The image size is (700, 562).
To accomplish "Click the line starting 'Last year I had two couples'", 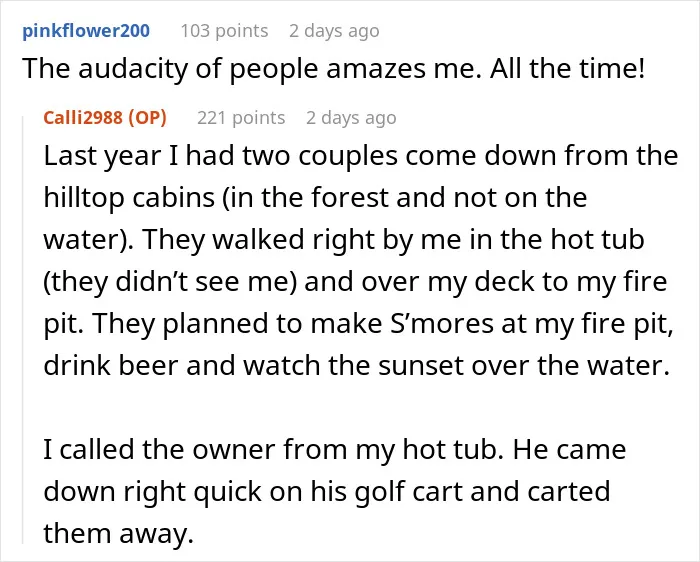I will pos(361,156).
